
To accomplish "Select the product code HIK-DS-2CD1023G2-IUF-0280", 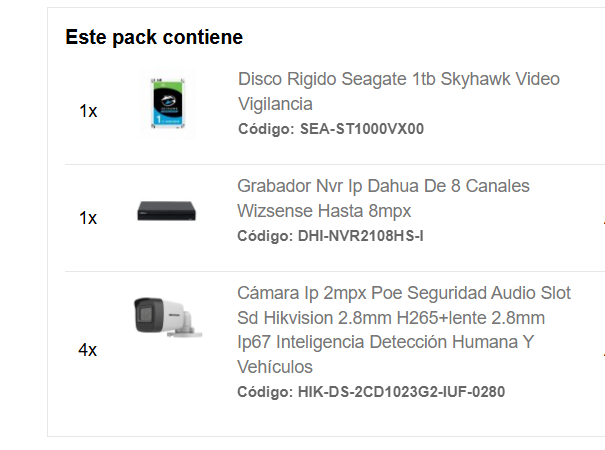I will (401, 392).
